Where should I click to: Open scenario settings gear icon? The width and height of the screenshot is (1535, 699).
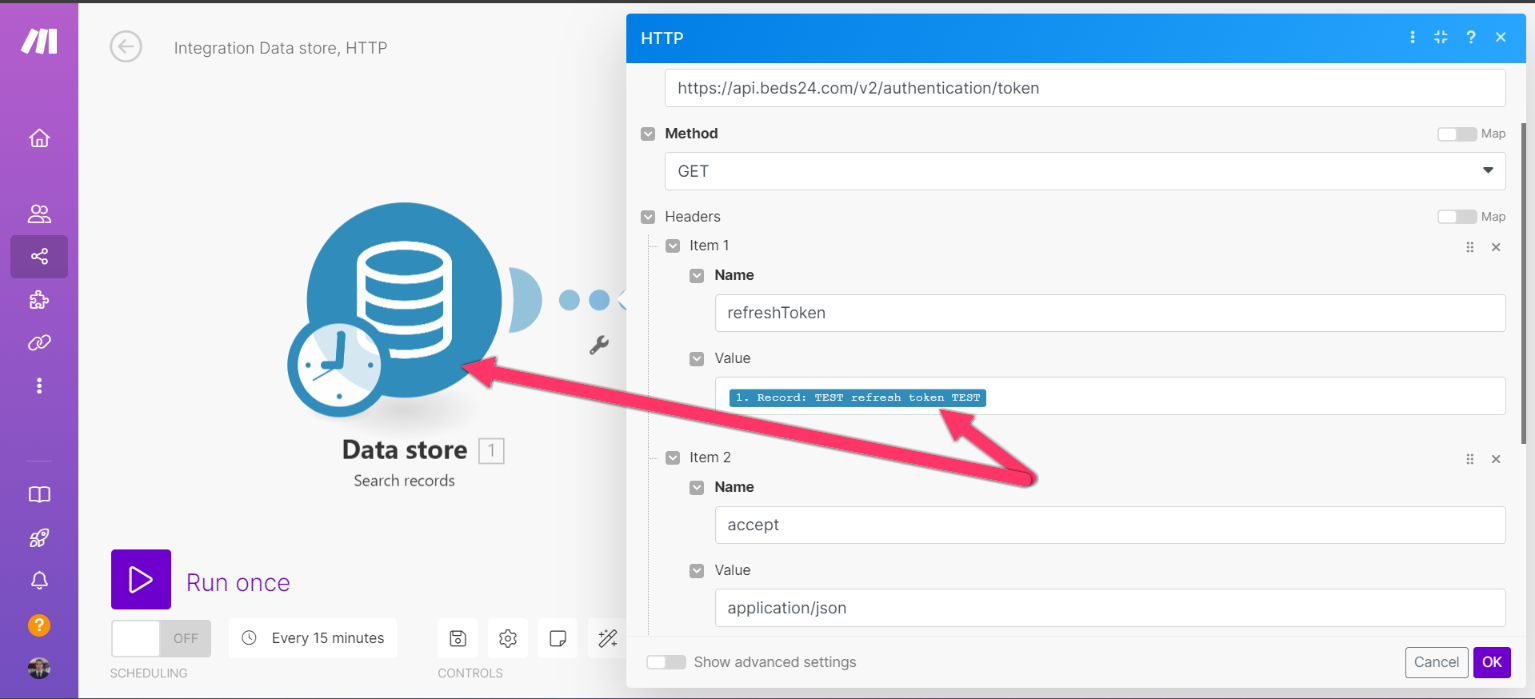[x=508, y=638]
